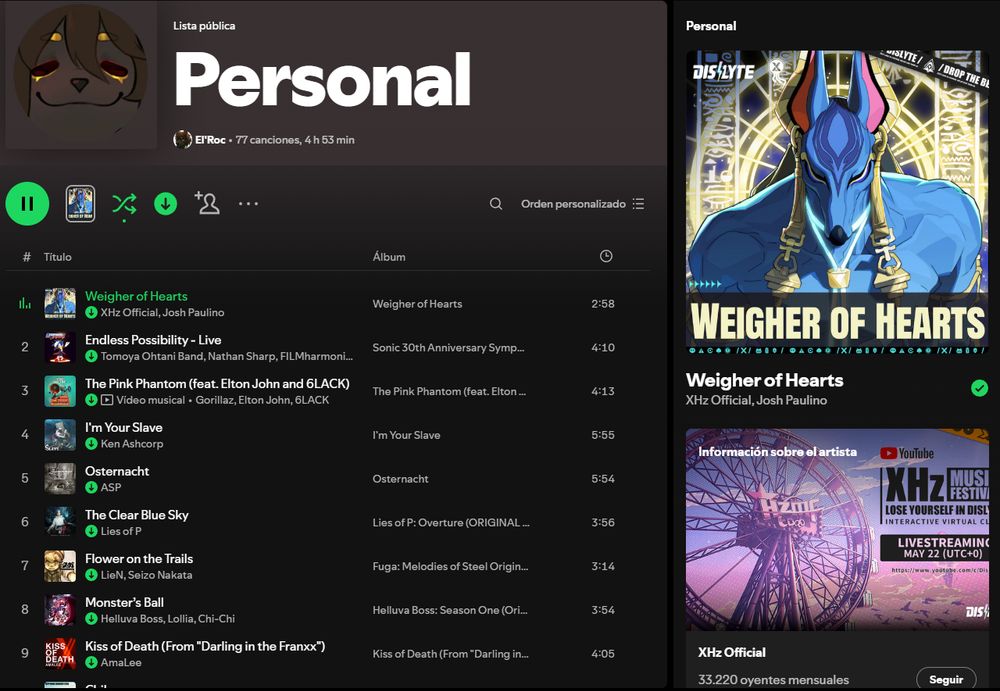Open Seizo Nakata artist link
1000x691 pixels.
pos(160,575)
